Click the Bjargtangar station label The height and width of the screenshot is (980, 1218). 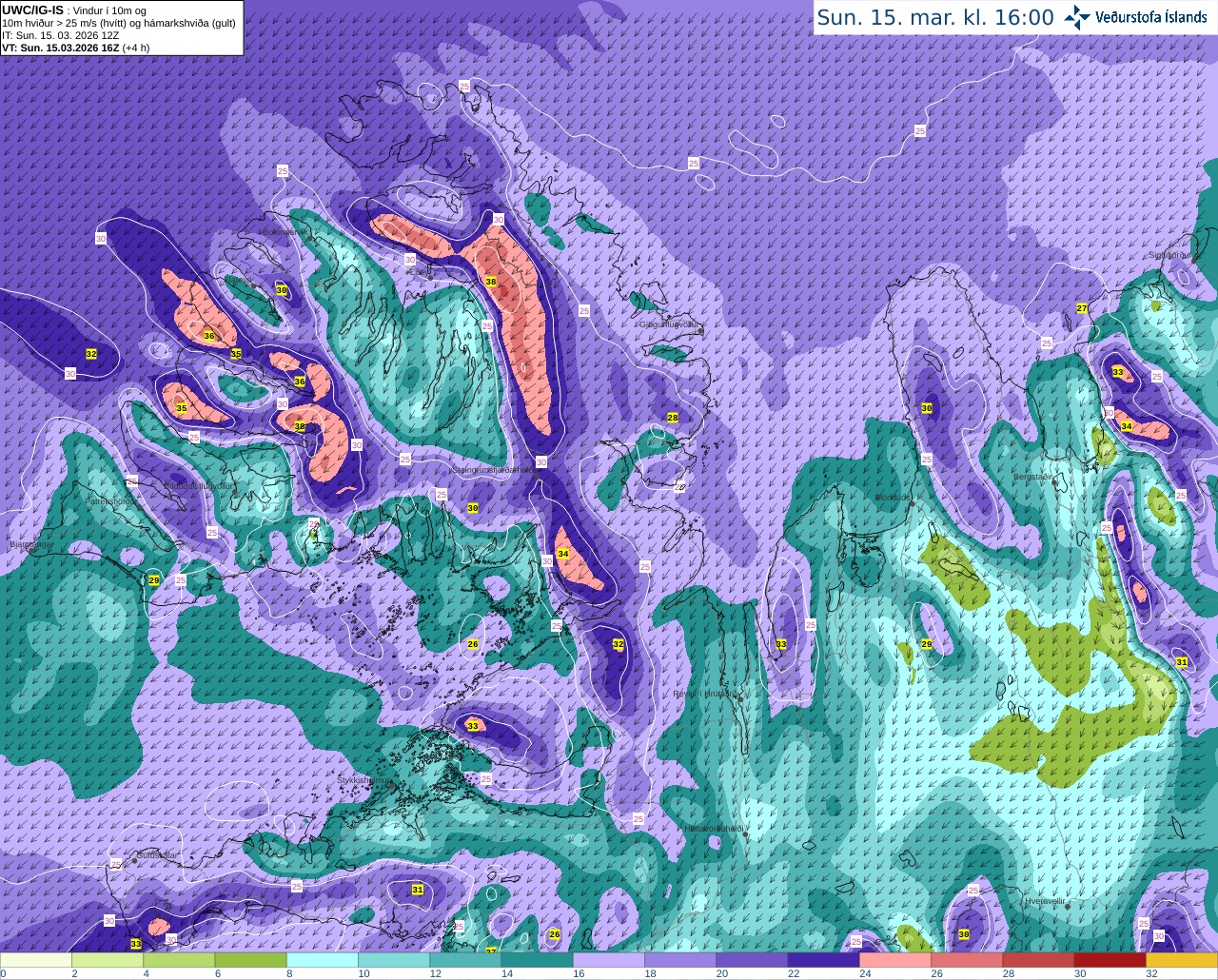31,545
